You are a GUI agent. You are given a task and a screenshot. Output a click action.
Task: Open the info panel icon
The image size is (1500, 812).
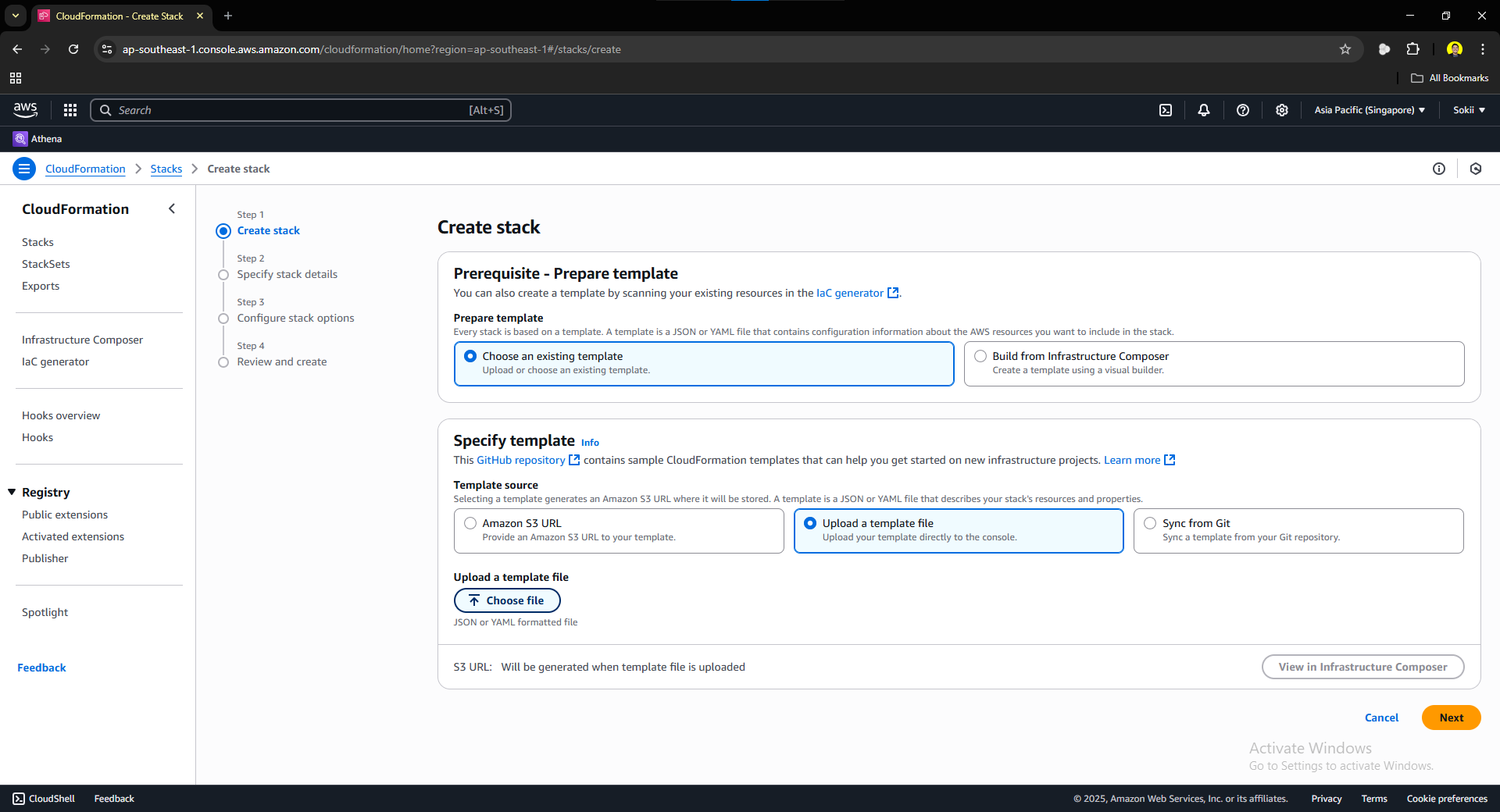point(1439,169)
